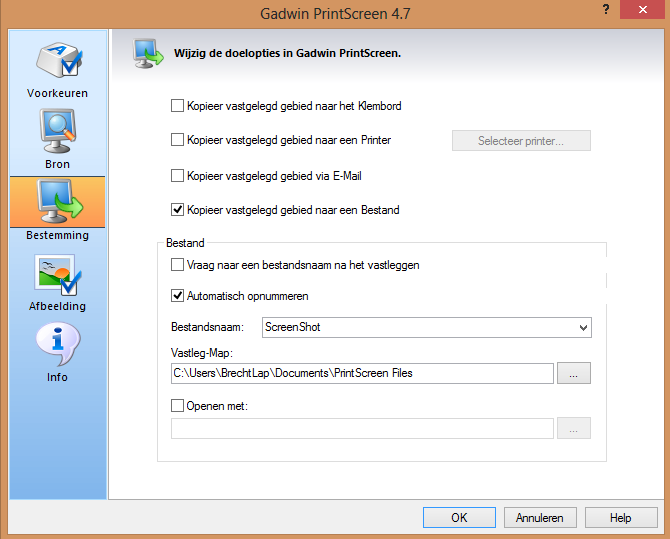Confirm with the OK button
The width and height of the screenshot is (670, 539).
[x=459, y=518]
